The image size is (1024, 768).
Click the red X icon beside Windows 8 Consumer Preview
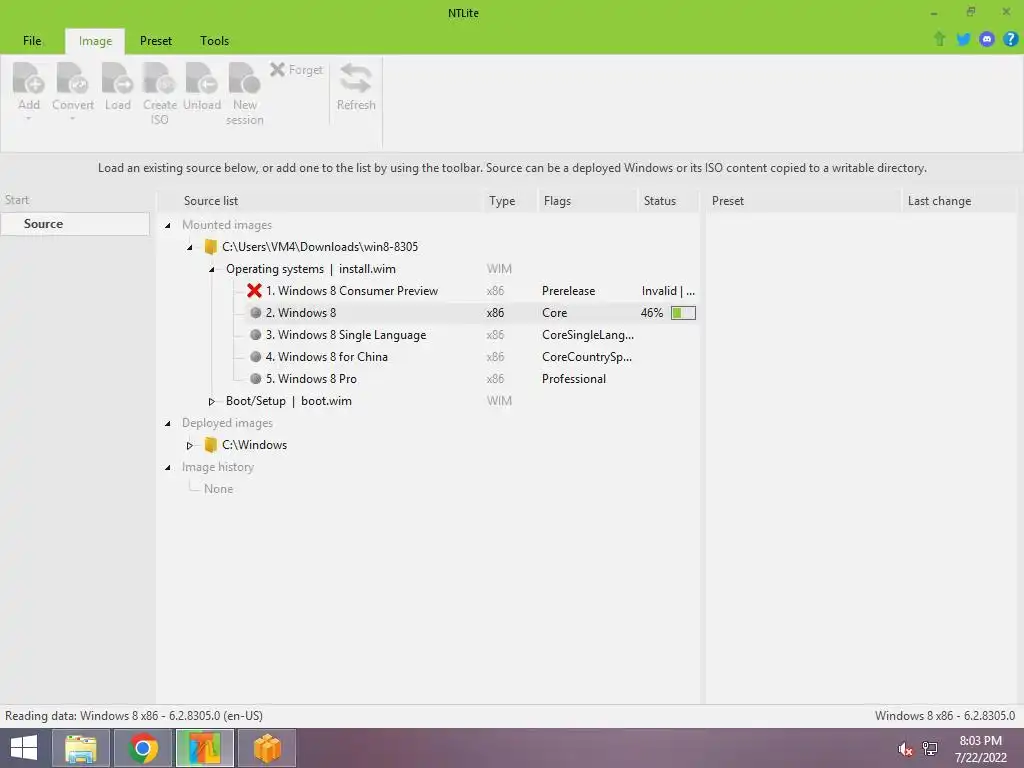click(x=254, y=291)
